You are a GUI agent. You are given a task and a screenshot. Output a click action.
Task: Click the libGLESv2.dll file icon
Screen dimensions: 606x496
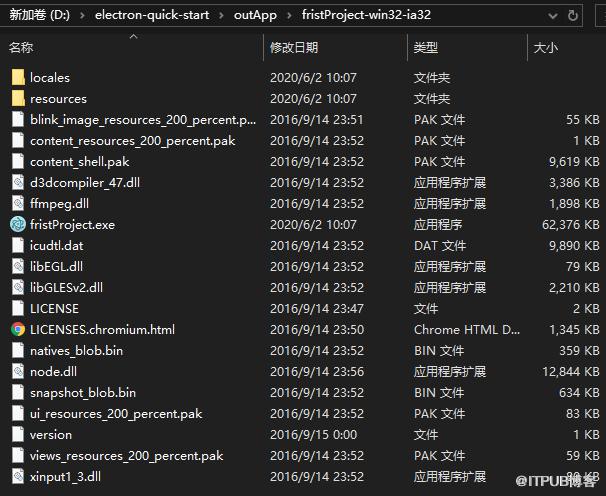click(x=18, y=287)
